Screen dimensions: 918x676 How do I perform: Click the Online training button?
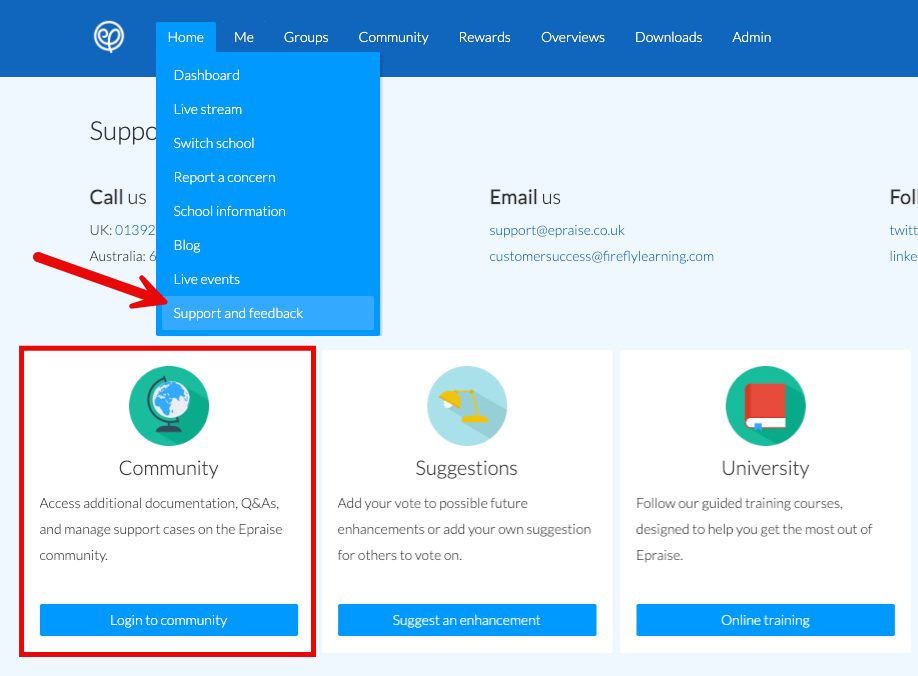(765, 620)
